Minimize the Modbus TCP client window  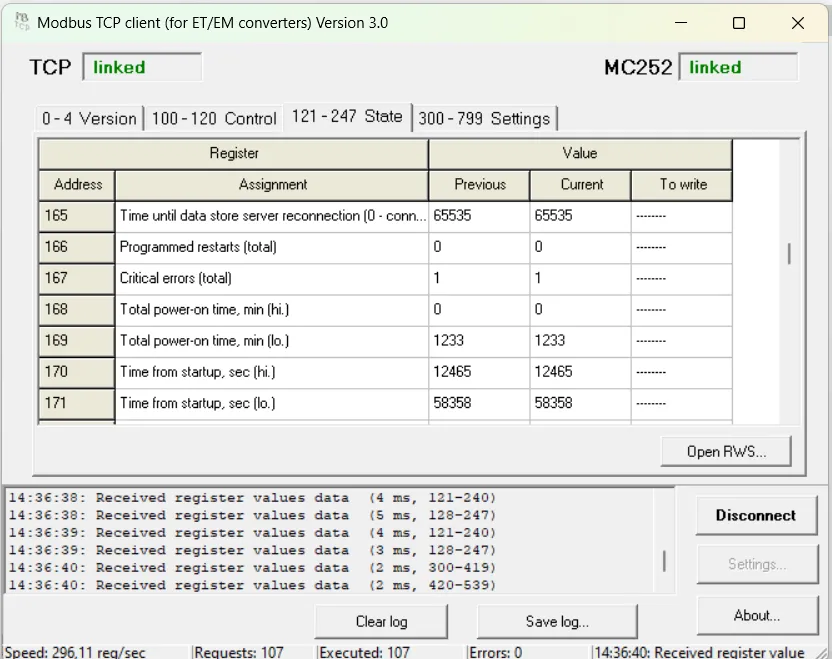(x=681, y=23)
